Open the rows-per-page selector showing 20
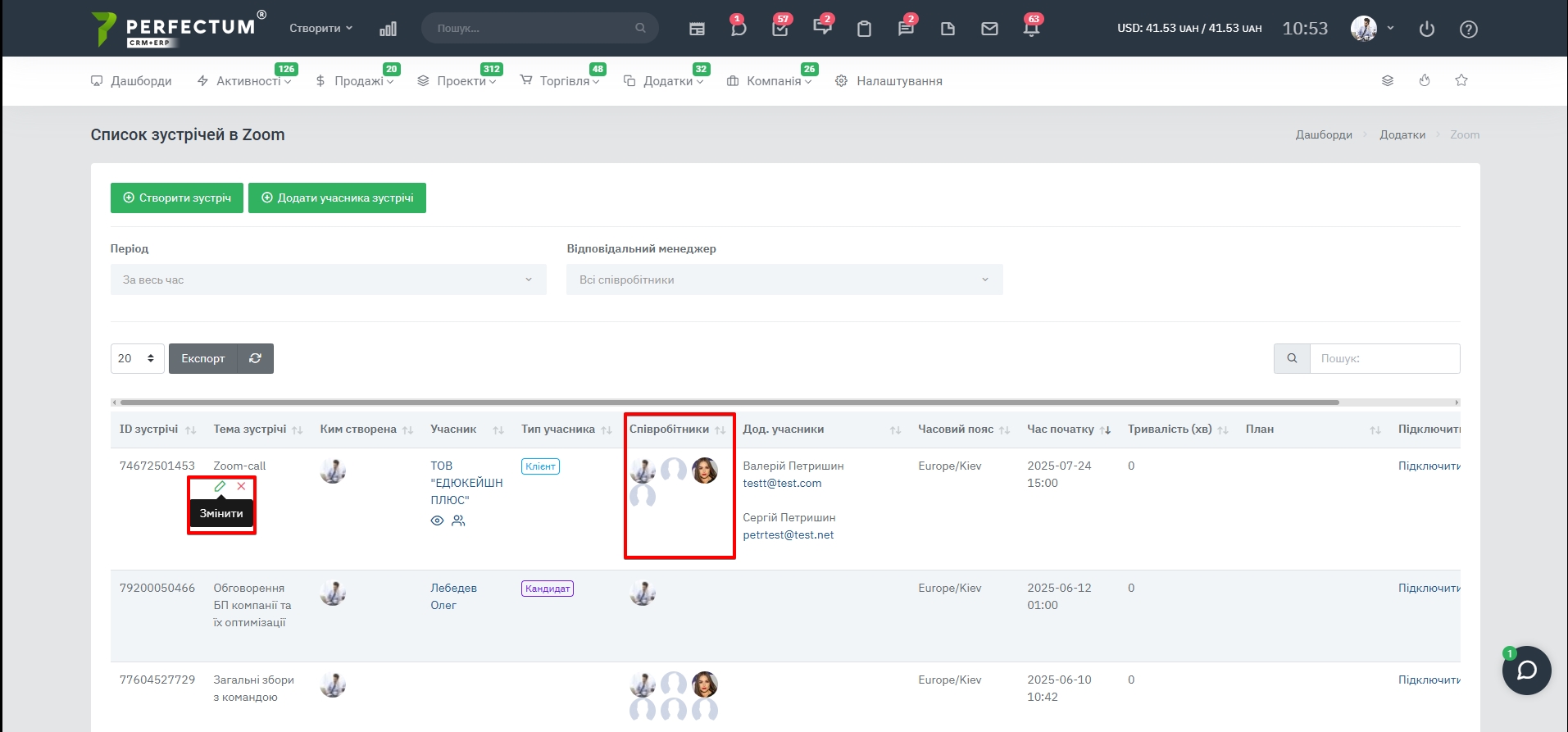The height and width of the screenshot is (732, 1568). [138, 358]
